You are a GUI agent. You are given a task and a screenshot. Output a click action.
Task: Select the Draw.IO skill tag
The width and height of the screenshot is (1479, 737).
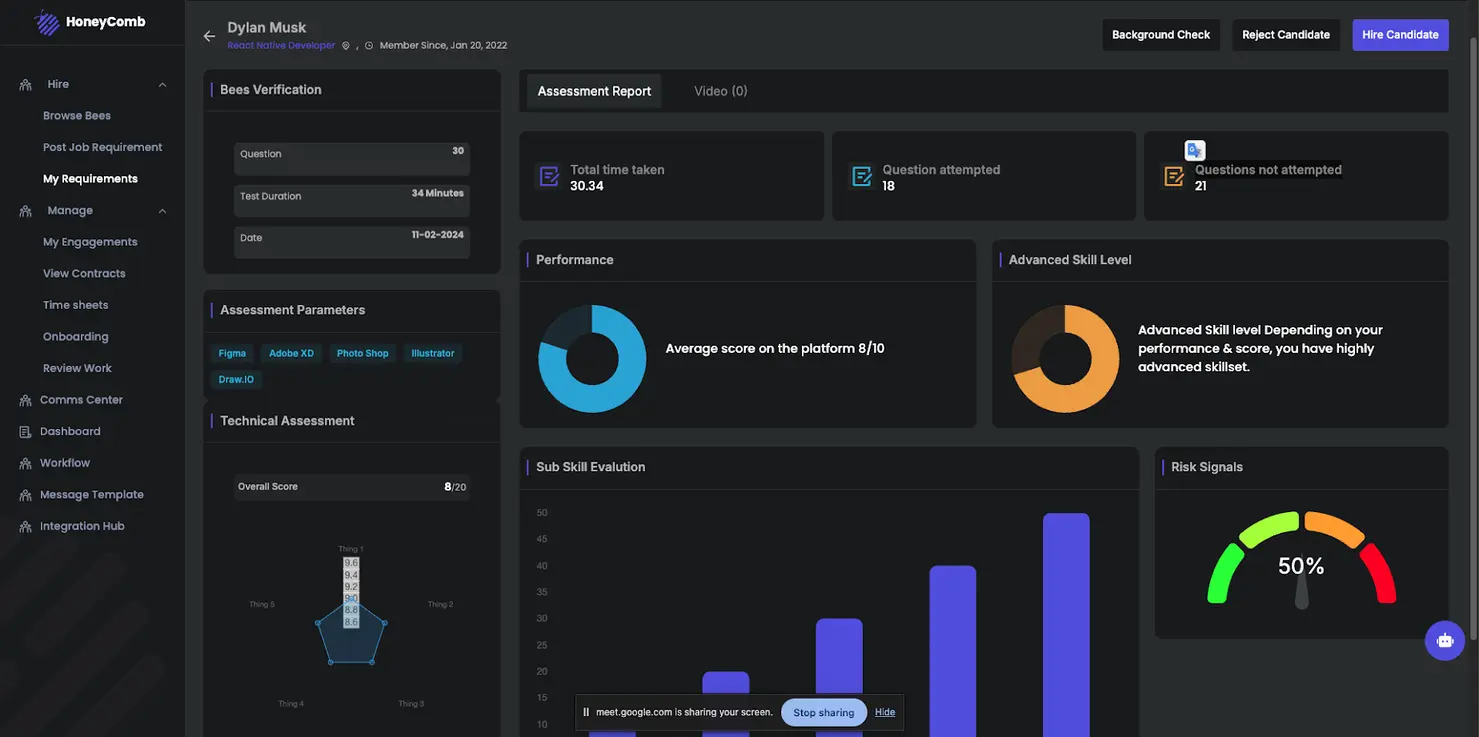coord(236,380)
